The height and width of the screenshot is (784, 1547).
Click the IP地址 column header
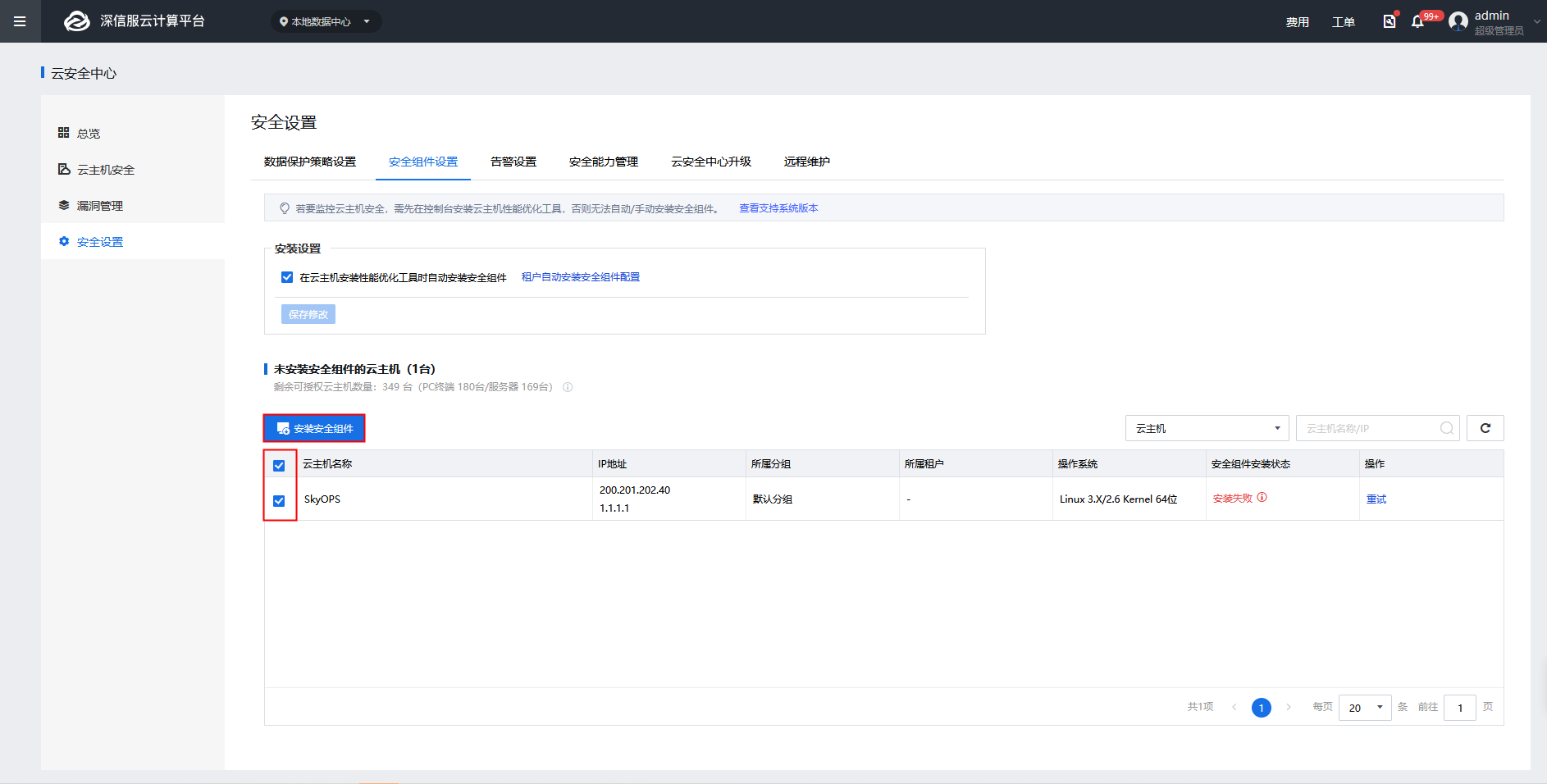(x=612, y=464)
